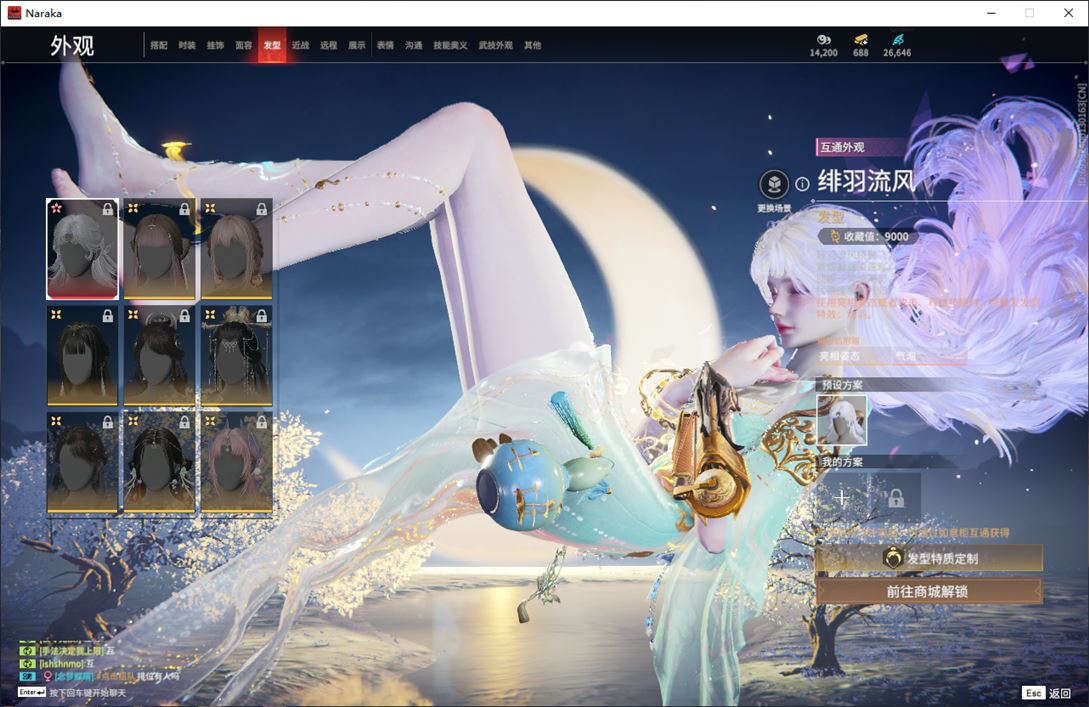Select the white-haired hairstyle thumbnail with red star
1089x707 pixels.
pos(83,249)
